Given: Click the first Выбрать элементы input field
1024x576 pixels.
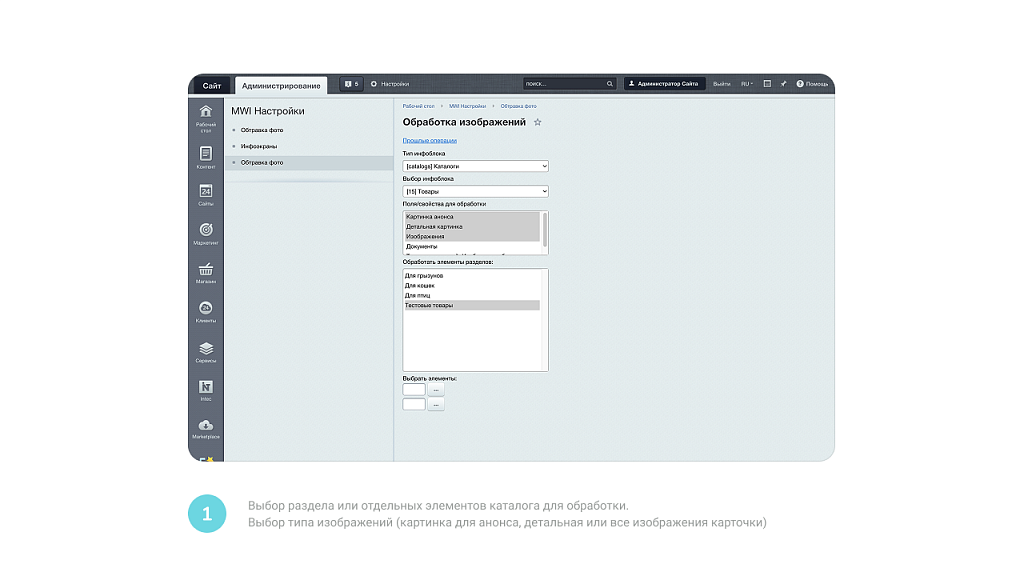Looking at the screenshot, I should pyautogui.click(x=414, y=389).
